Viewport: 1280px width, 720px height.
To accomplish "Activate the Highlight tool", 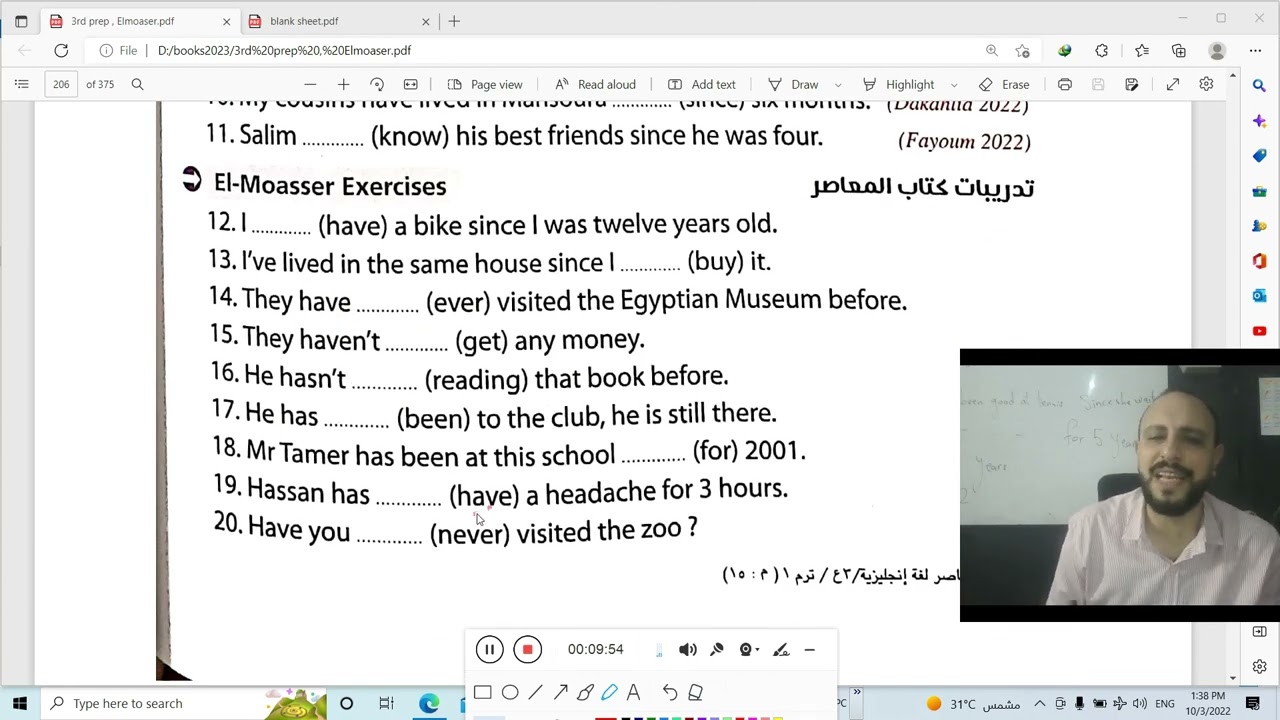I will click(x=898, y=85).
